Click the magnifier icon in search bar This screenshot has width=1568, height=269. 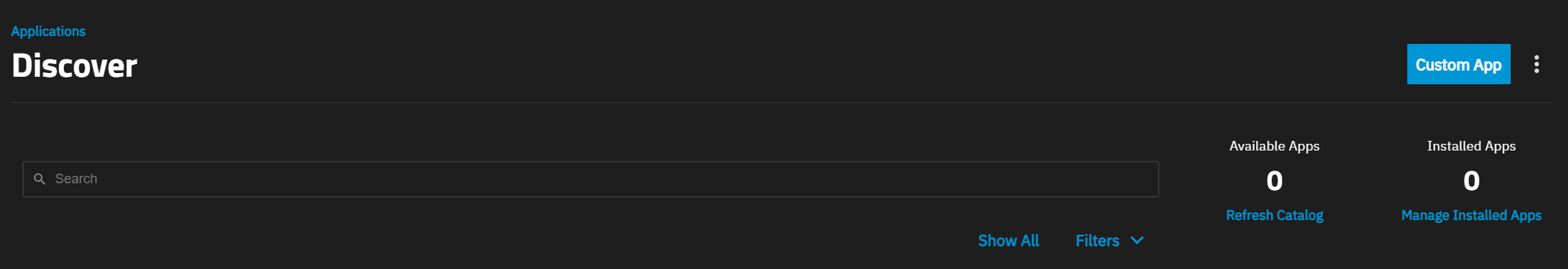[40, 179]
